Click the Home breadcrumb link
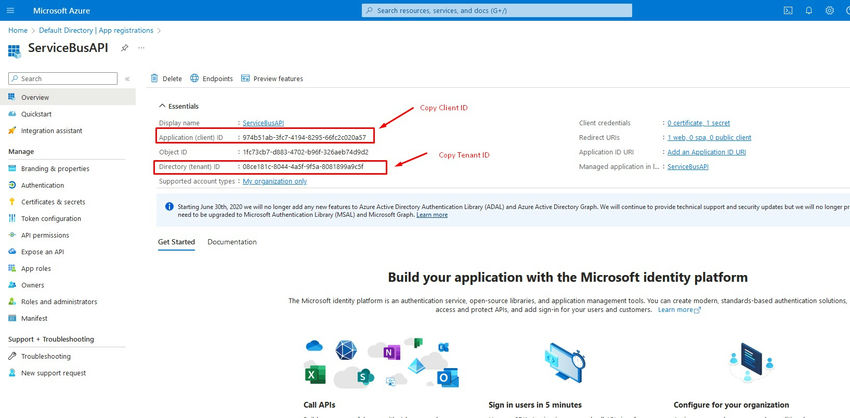The image size is (850, 418). tap(18, 30)
